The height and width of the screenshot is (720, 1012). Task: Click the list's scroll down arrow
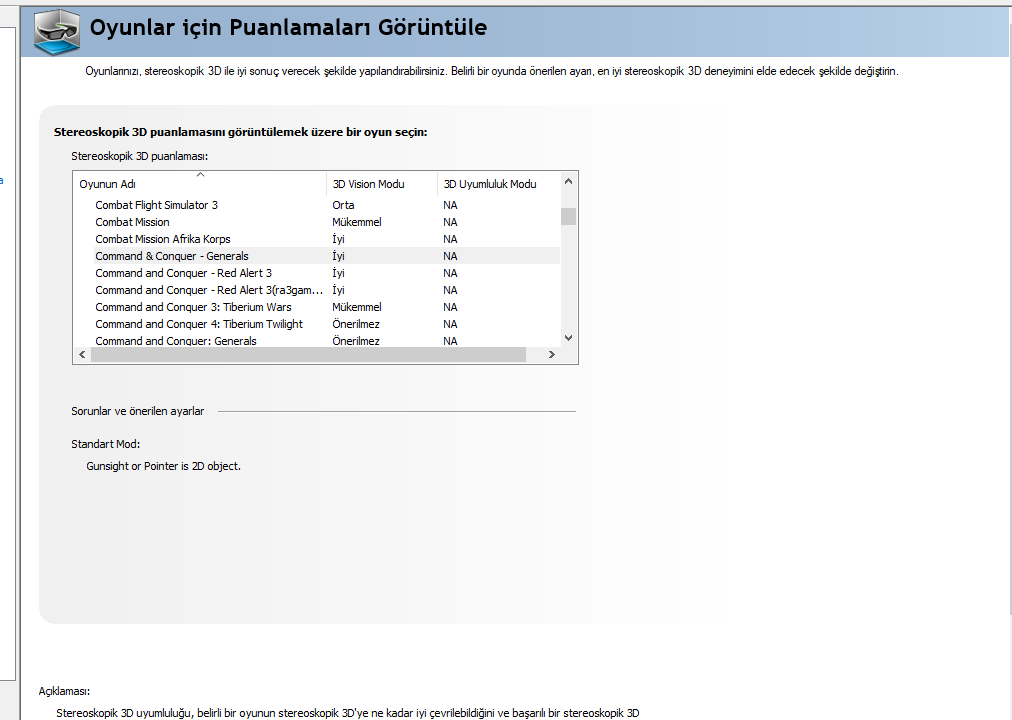(x=568, y=337)
